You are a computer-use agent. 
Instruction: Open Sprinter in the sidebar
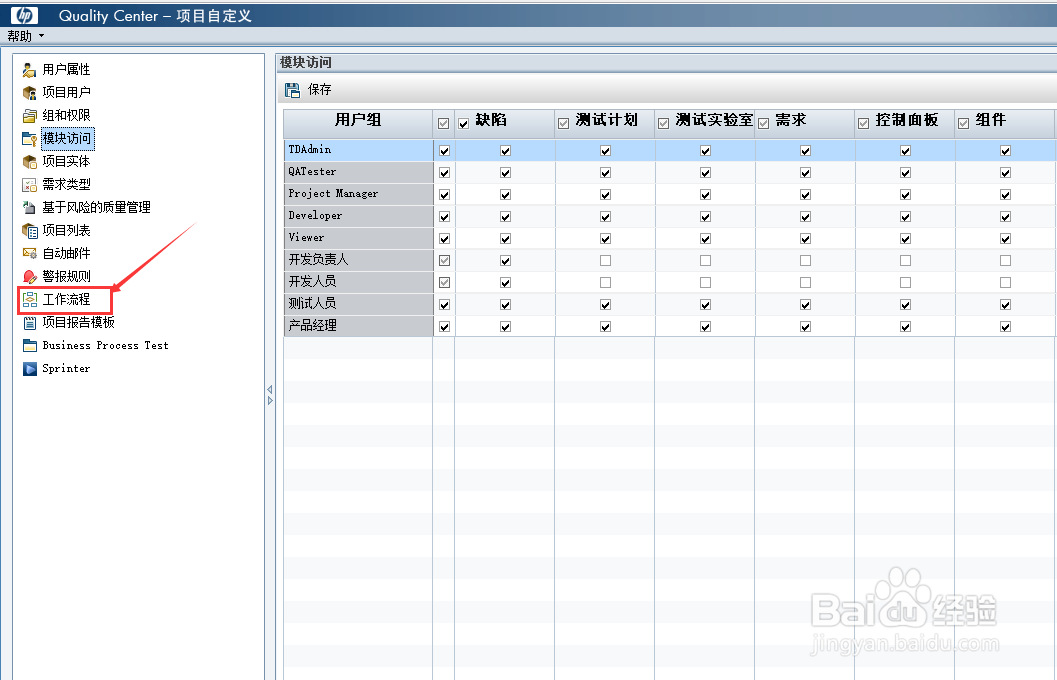pyautogui.click(x=66, y=369)
